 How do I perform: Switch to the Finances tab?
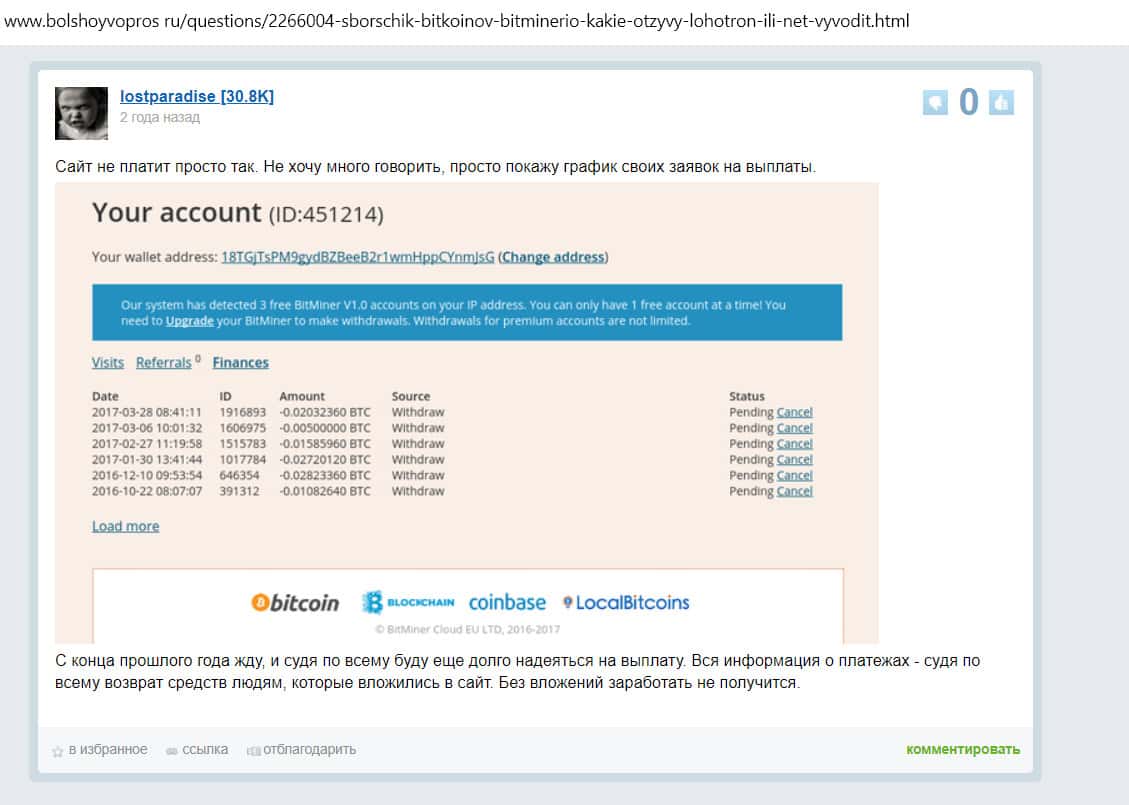pyautogui.click(x=240, y=363)
